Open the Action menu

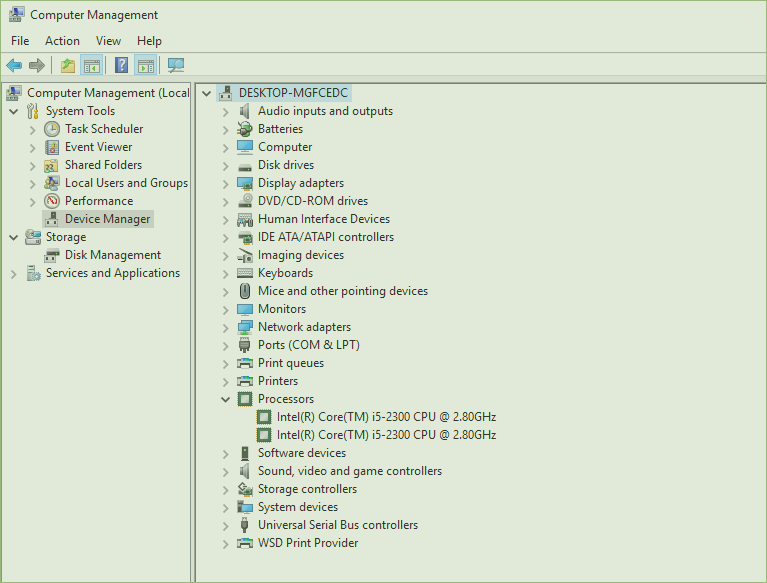coord(62,41)
